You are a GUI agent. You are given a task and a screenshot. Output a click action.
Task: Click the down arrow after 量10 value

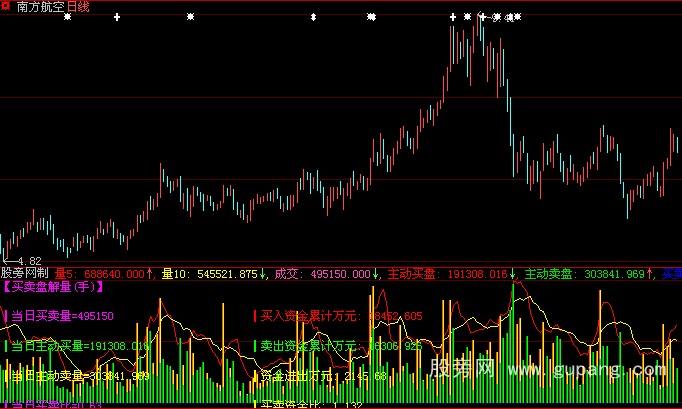click(262, 274)
